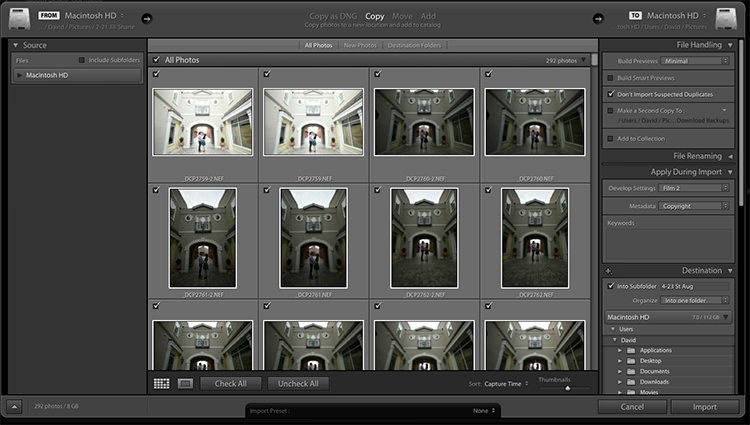The width and height of the screenshot is (750, 425).
Task: Open the Develop Settings Film 2 dropdown
Action: pyautogui.click(x=694, y=188)
